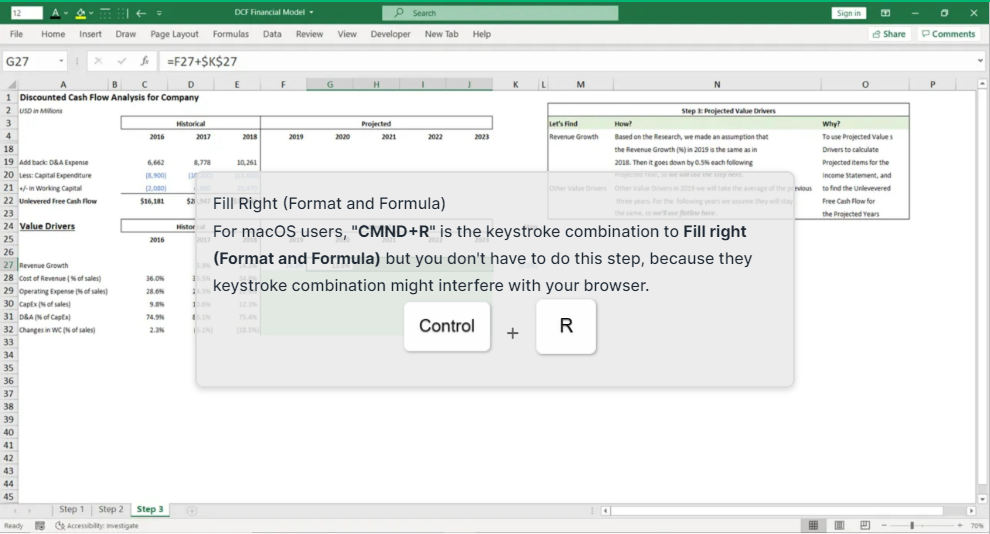Click the Sign in button

click(848, 13)
